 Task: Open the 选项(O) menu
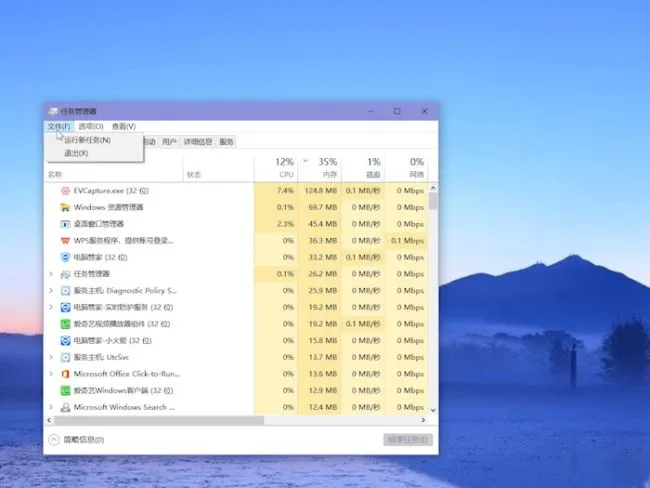click(x=91, y=126)
